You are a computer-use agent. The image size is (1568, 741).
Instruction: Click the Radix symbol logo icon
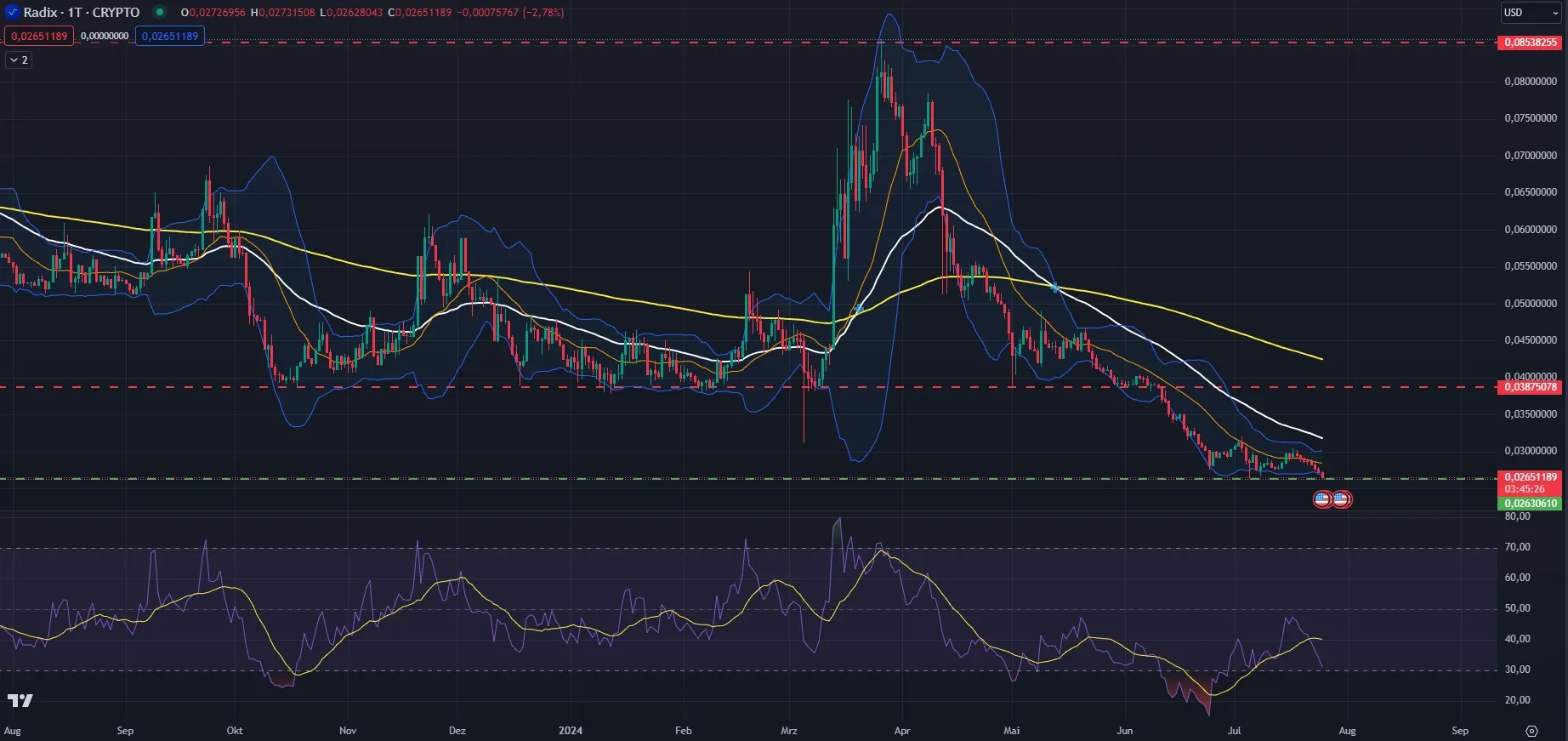12,12
